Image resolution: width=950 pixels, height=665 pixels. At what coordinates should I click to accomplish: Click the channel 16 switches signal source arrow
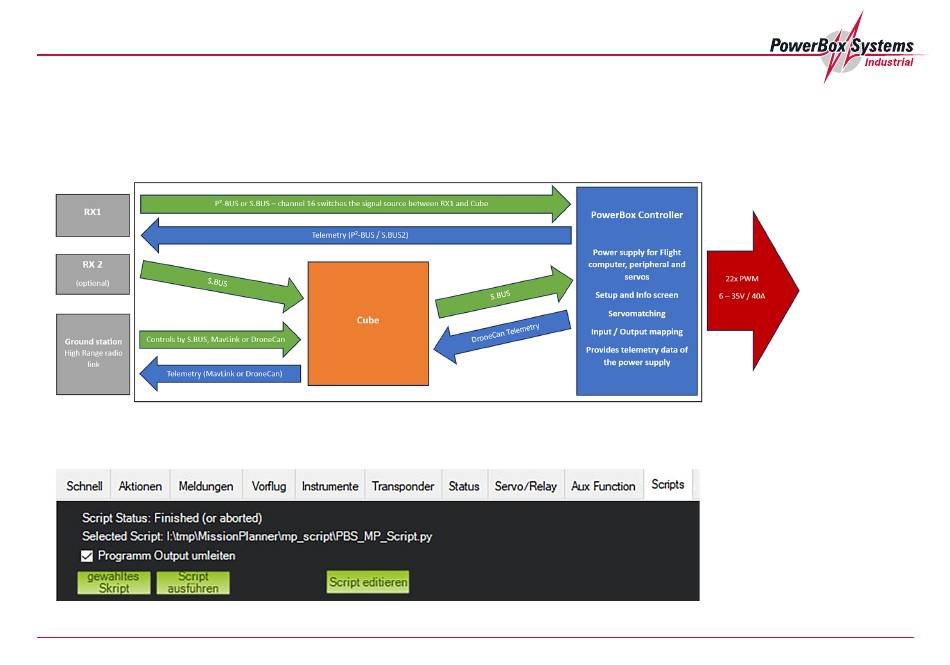click(x=355, y=203)
